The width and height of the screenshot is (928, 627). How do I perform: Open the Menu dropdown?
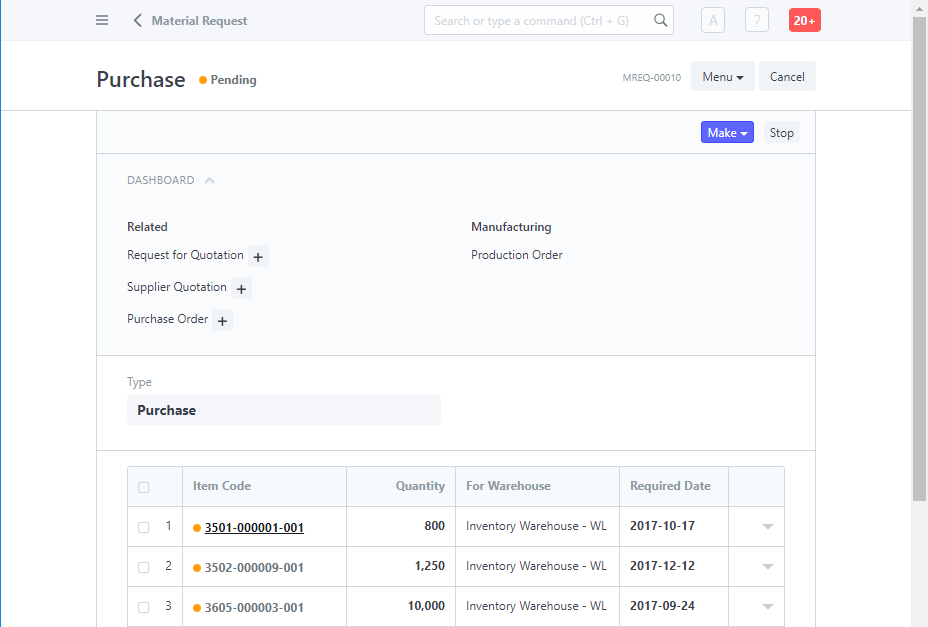coord(723,76)
